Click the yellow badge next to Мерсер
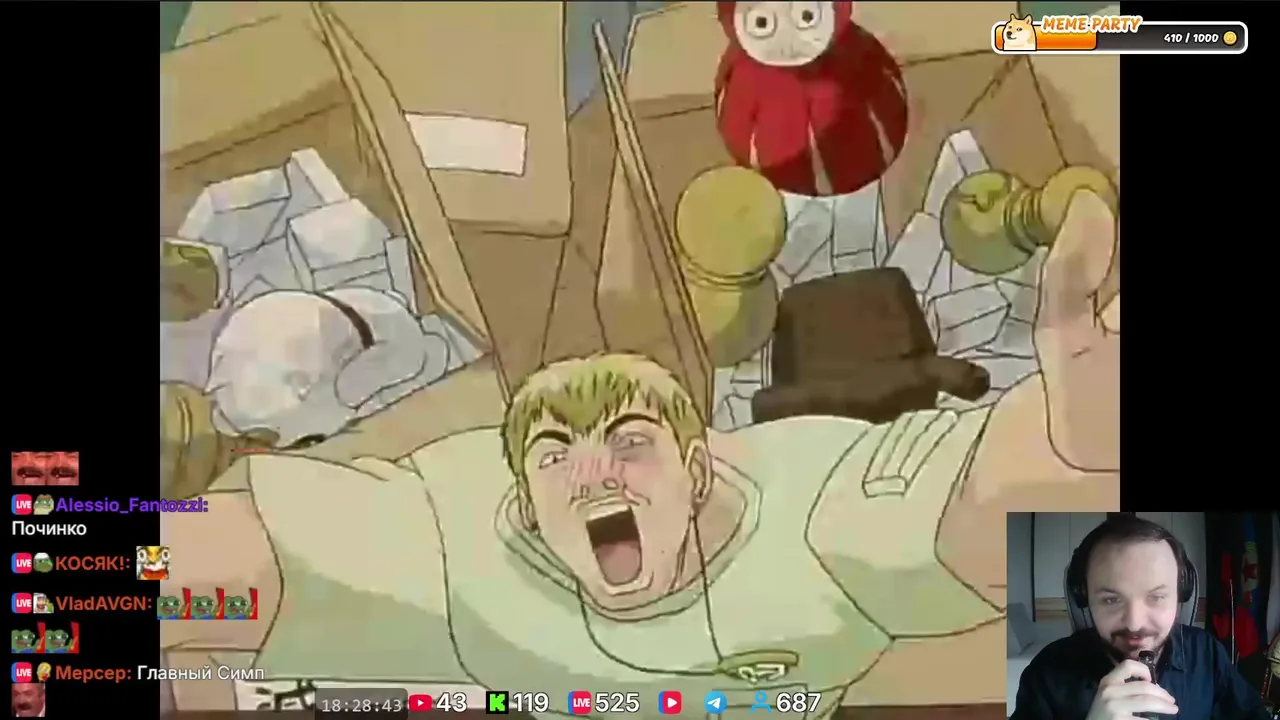The image size is (1280, 720). coord(44,673)
